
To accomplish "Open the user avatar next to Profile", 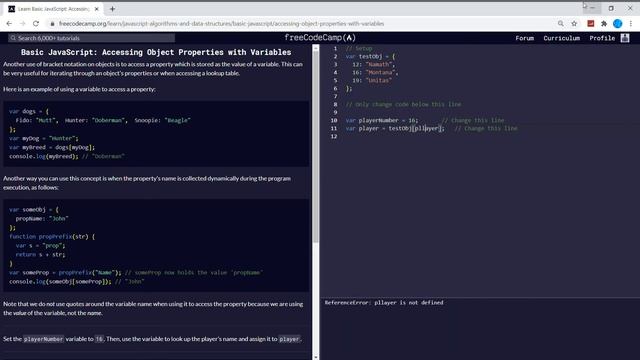I will click(x=625, y=38).
